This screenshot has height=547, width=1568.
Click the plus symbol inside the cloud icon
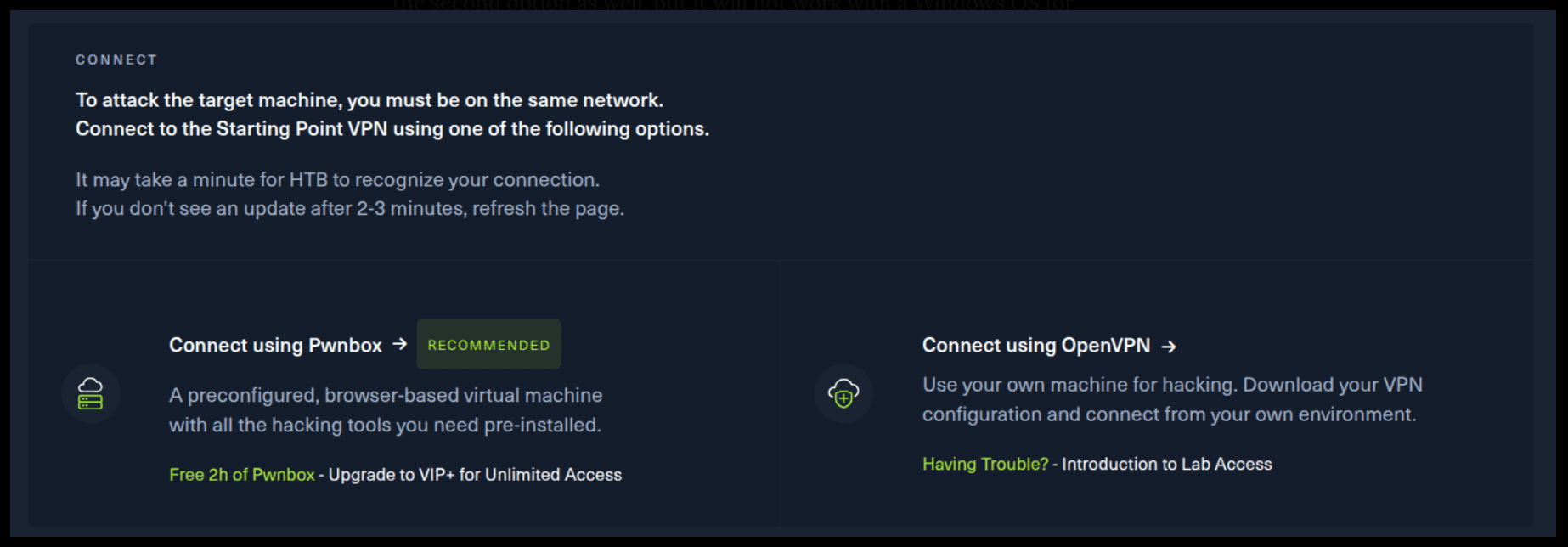[844, 399]
